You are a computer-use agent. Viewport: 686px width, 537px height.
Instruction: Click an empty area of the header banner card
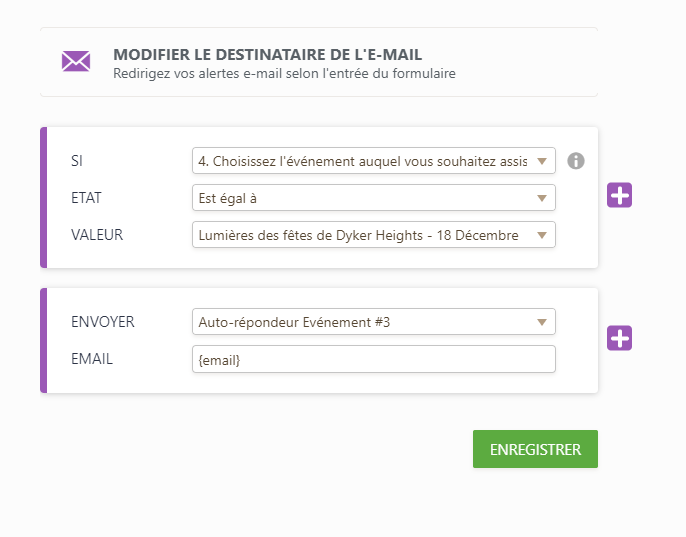525,61
